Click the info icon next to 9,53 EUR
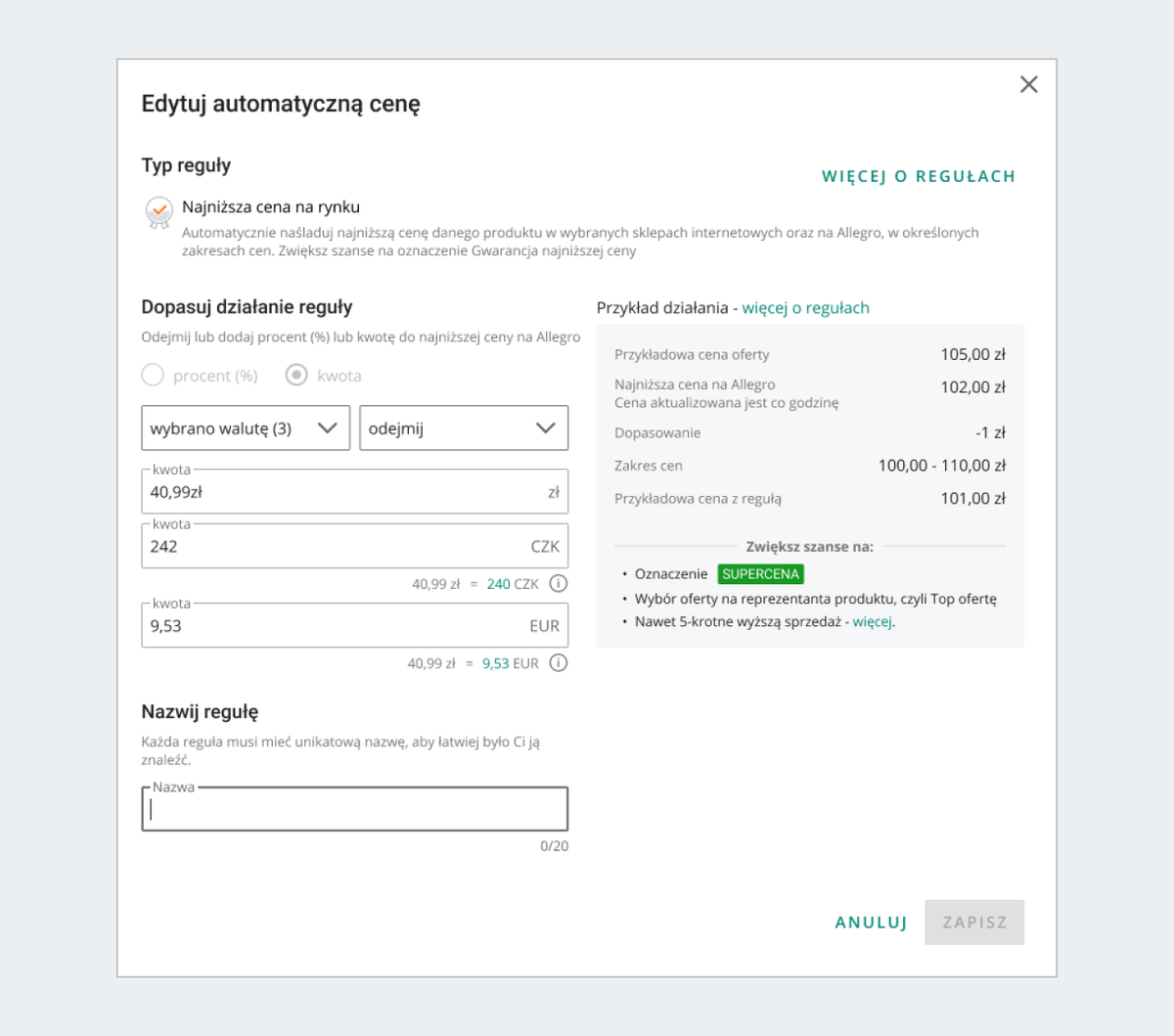The height and width of the screenshot is (1036, 1174). tap(558, 663)
